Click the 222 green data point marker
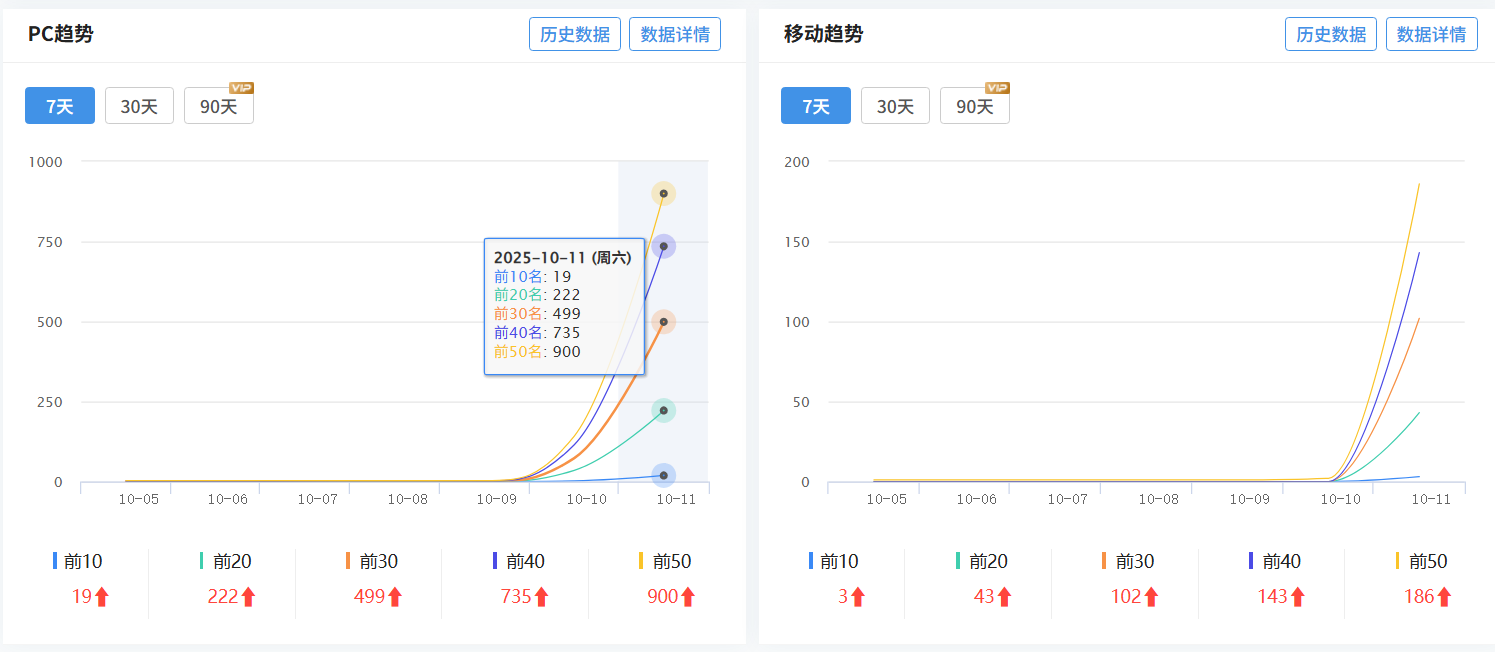Image resolution: width=1495 pixels, height=652 pixels. coord(663,411)
